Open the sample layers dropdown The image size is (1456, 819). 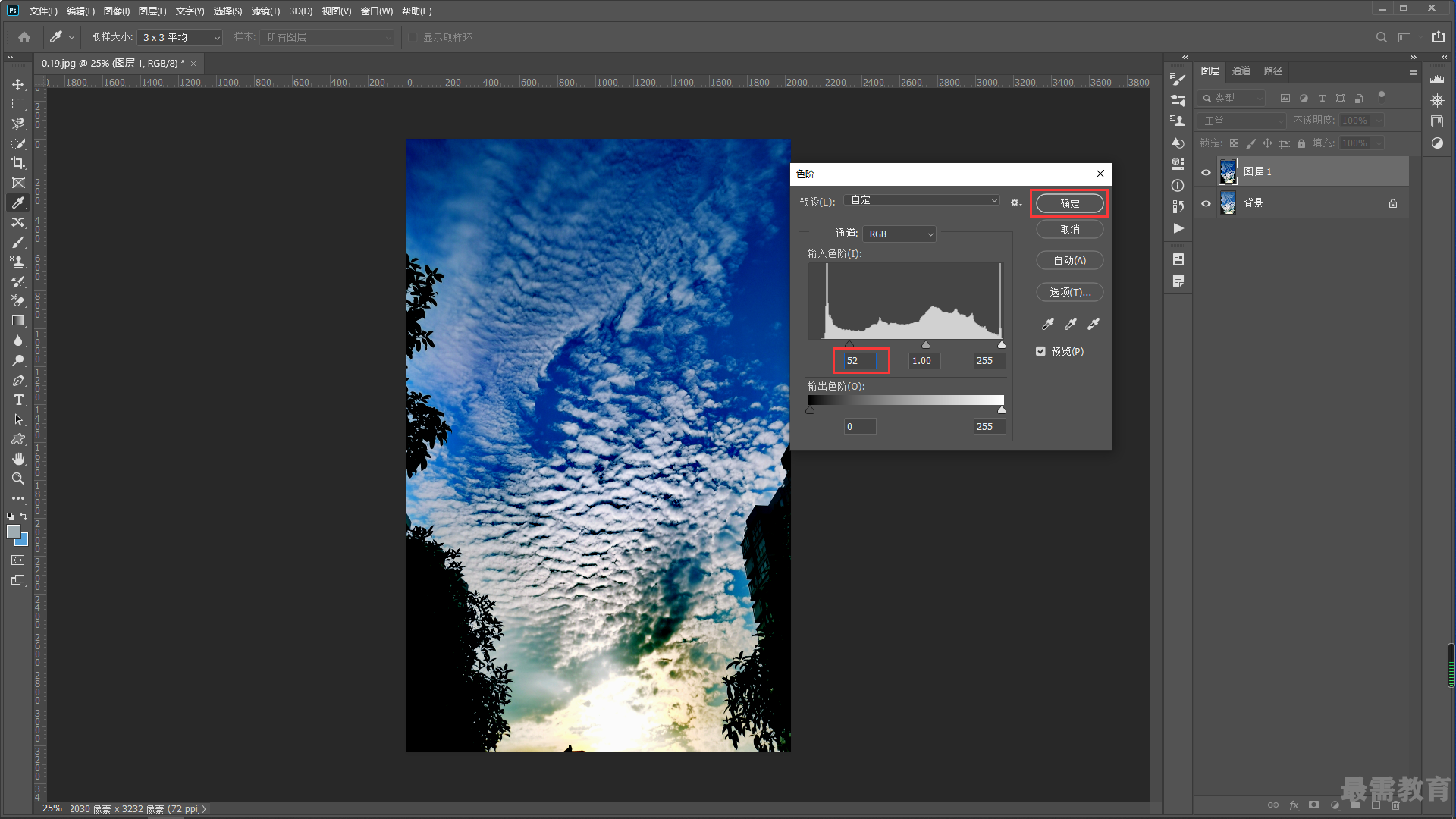(327, 37)
